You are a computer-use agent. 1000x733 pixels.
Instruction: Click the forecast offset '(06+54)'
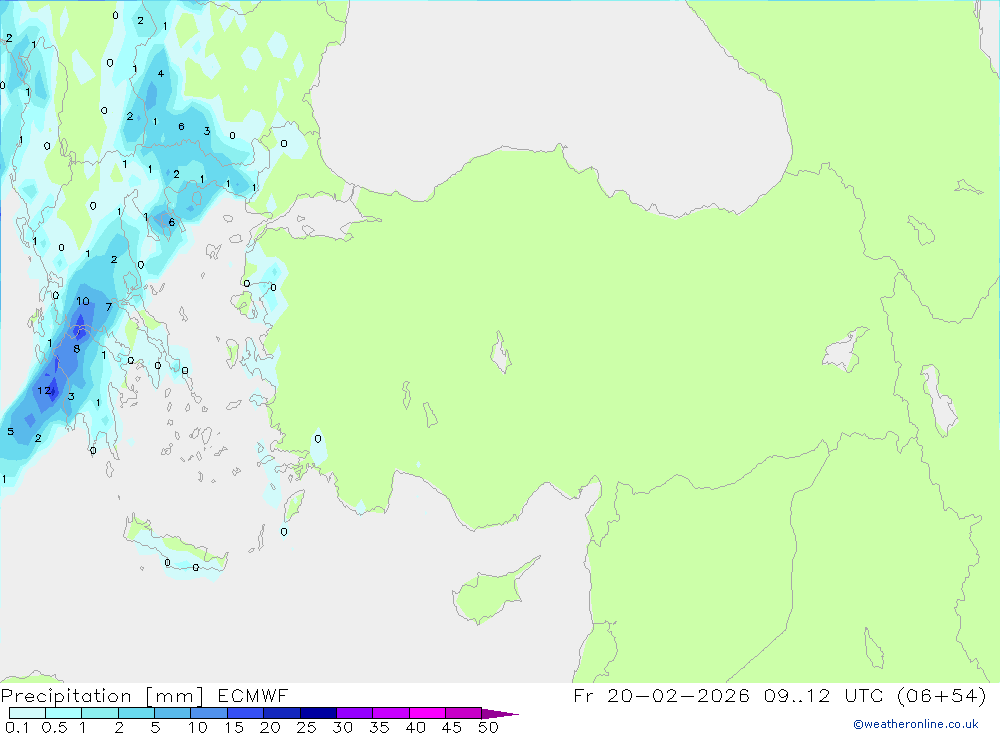pos(941,695)
